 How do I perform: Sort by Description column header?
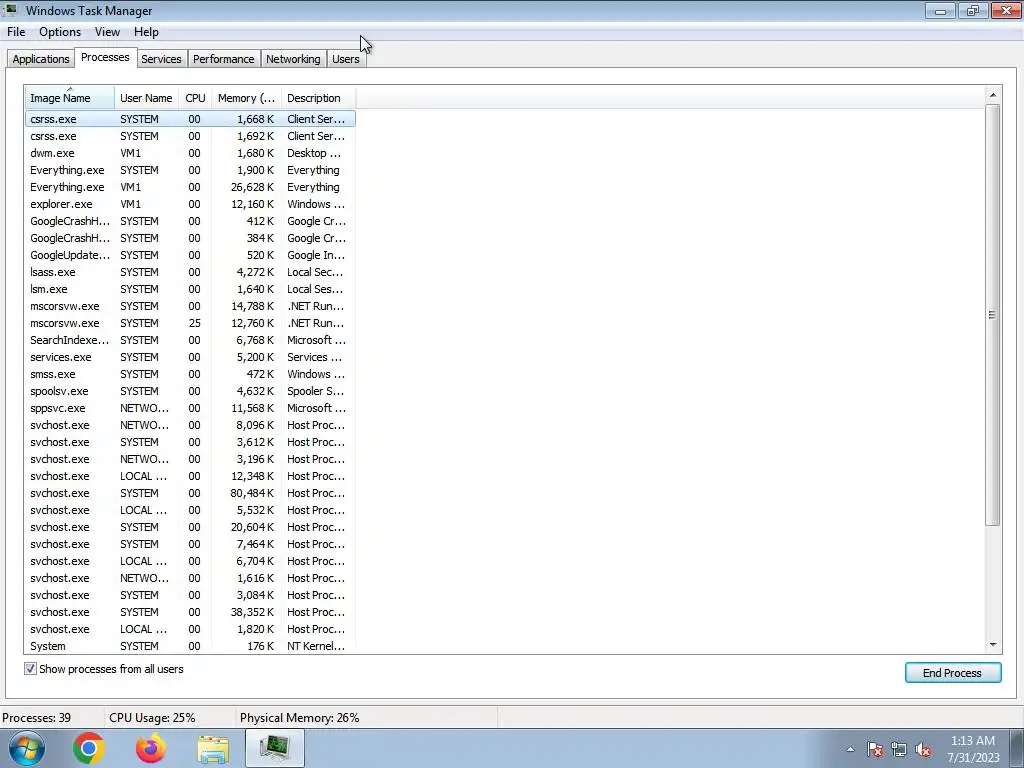point(318,98)
